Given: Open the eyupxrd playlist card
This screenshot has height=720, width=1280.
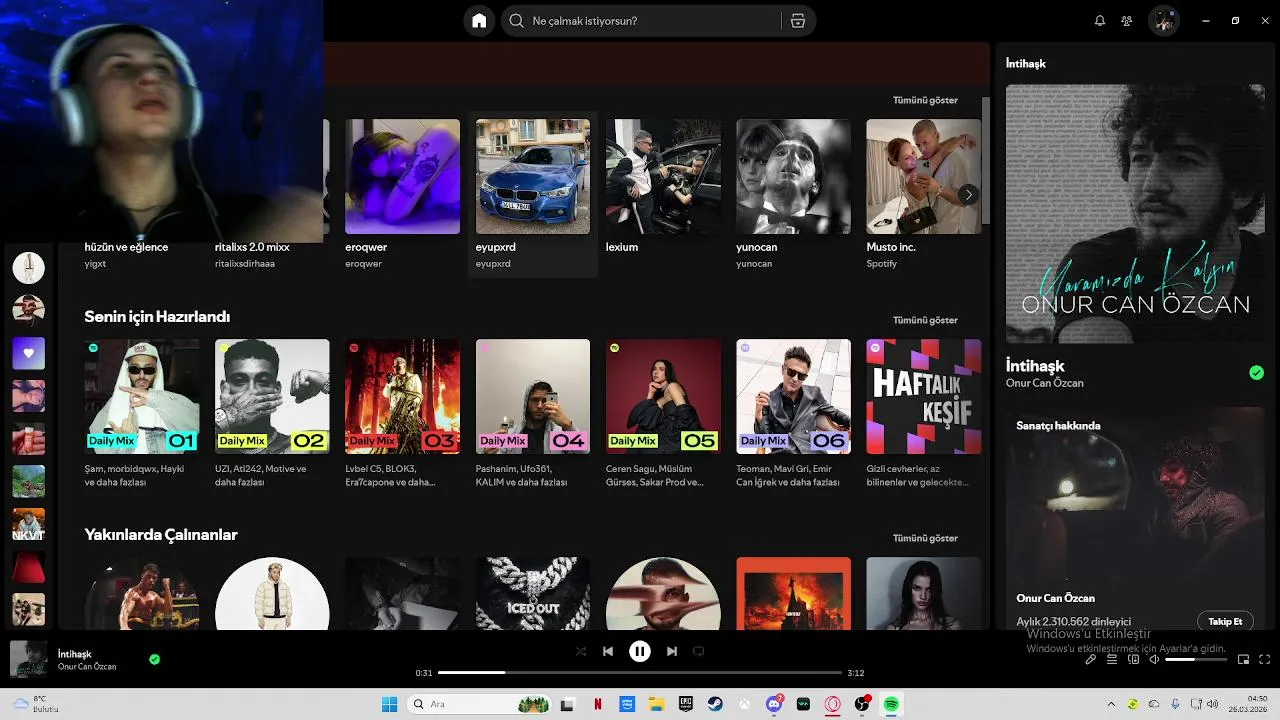Looking at the screenshot, I should 533,195.
